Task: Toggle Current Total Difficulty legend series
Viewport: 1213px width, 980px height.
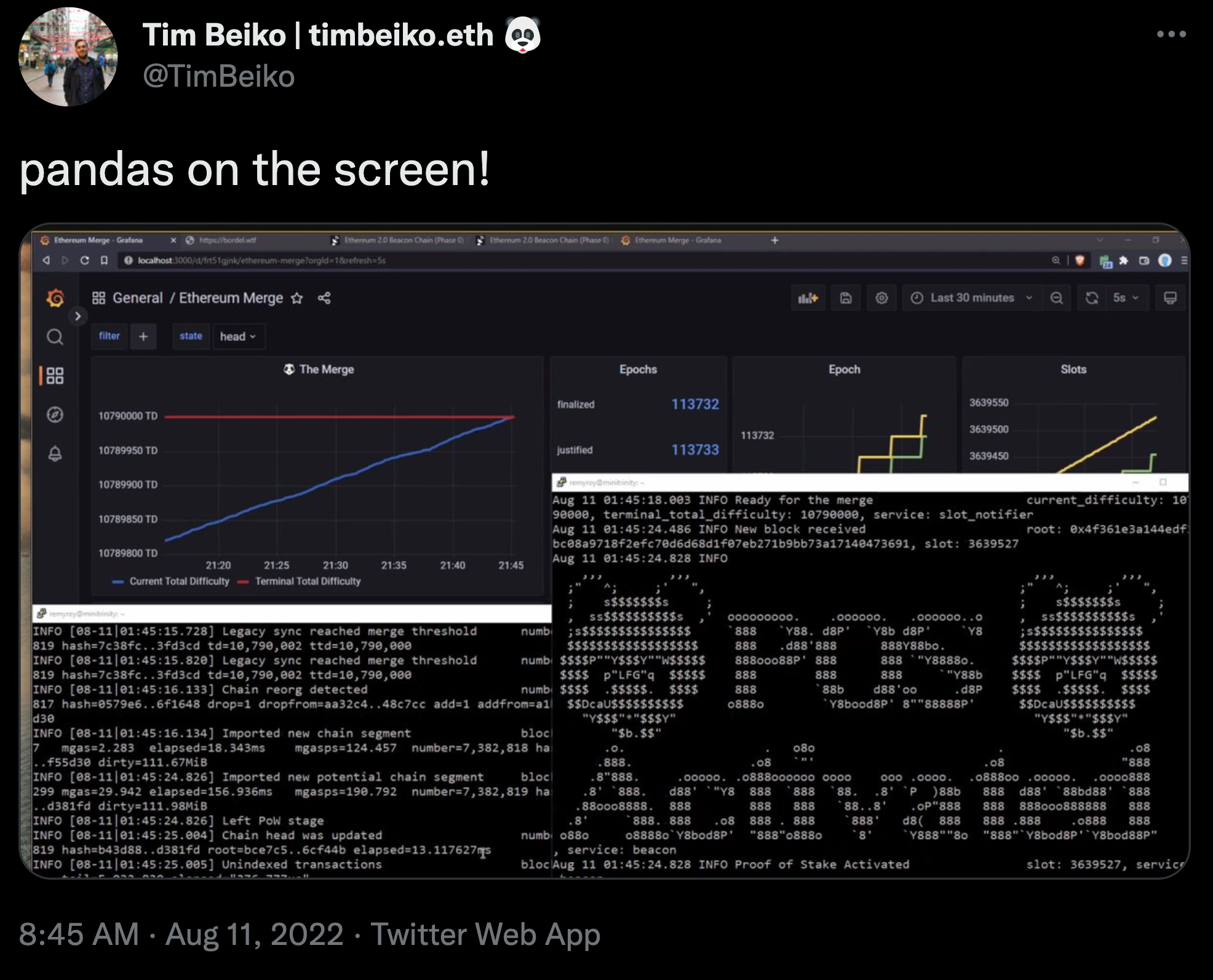Action: 178,581
